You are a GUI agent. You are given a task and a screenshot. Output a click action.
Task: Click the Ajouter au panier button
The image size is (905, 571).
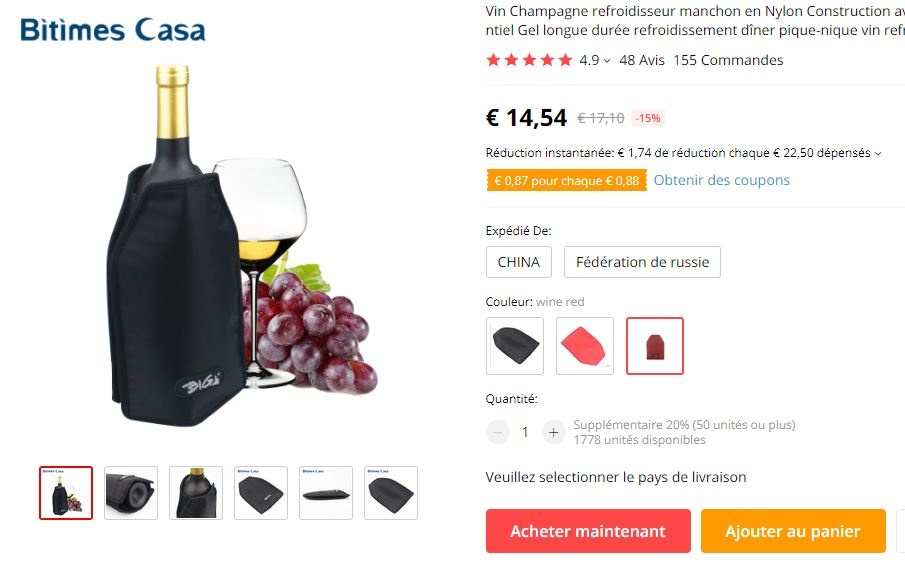[x=793, y=531]
